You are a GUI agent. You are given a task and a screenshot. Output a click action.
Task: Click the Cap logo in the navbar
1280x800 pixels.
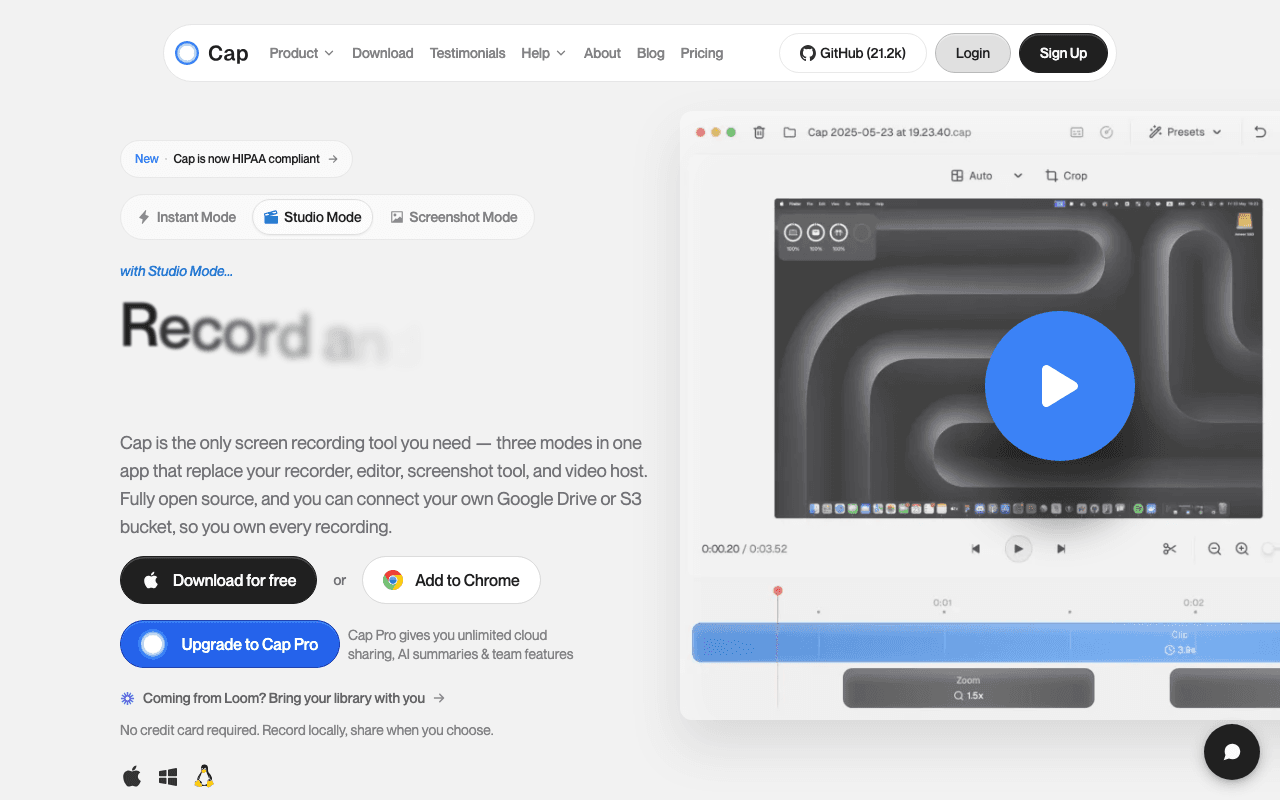tap(211, 53)
